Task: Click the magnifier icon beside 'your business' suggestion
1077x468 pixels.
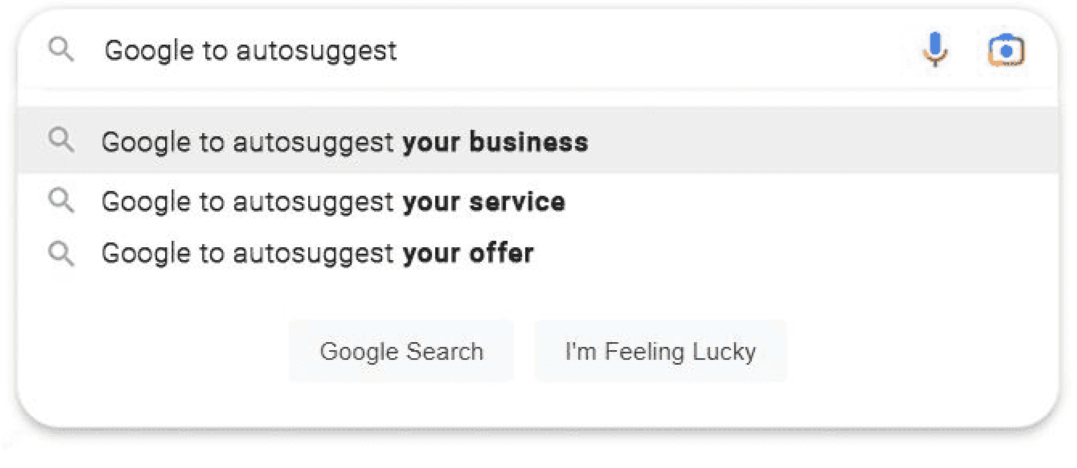Action: pyautogui.click(x=61, y=141)
